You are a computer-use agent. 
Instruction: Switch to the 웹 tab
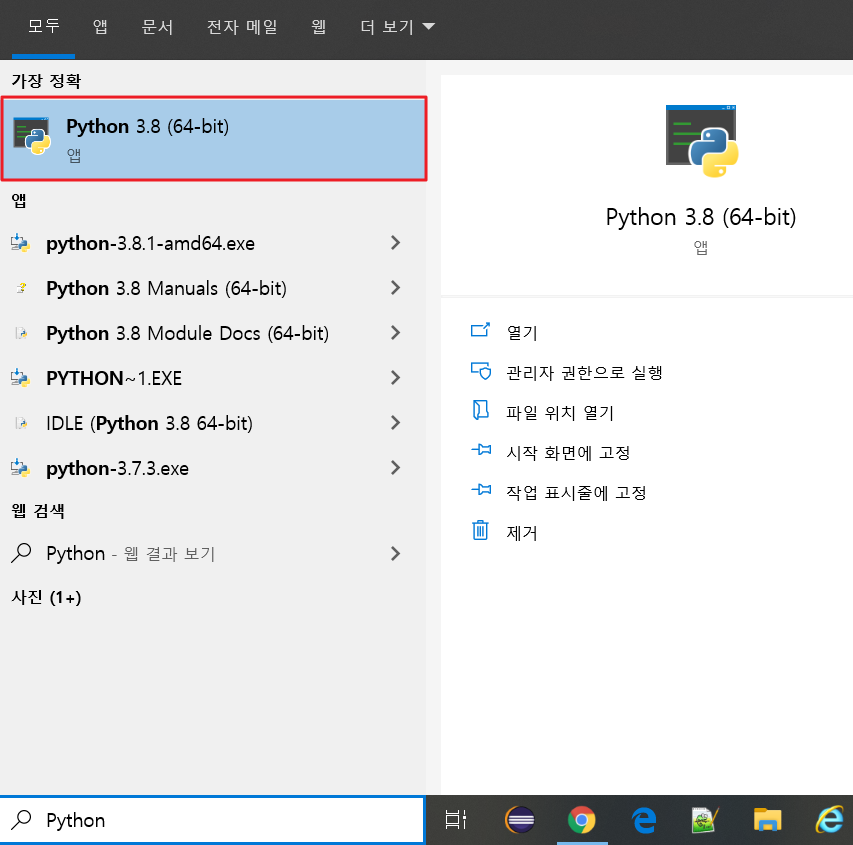click(318, 27)
